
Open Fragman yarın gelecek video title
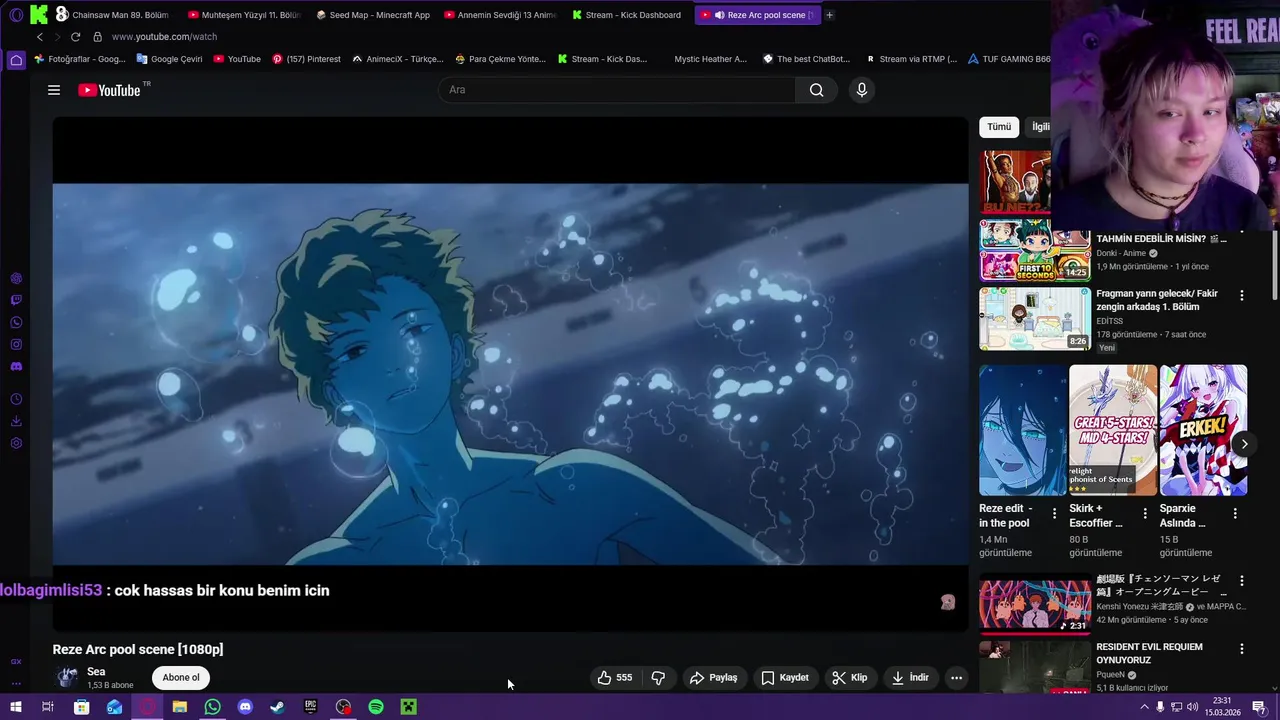click(x=1157, y=300)
